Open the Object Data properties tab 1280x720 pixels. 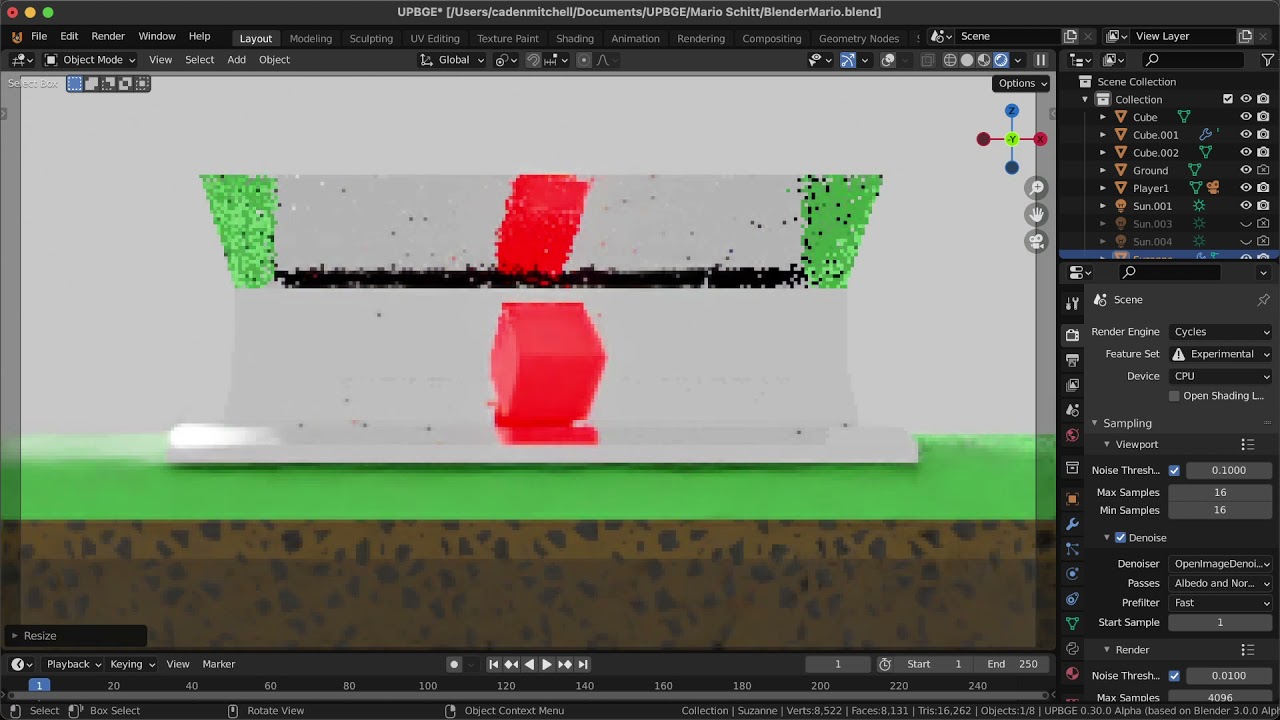coord(1072,624)
